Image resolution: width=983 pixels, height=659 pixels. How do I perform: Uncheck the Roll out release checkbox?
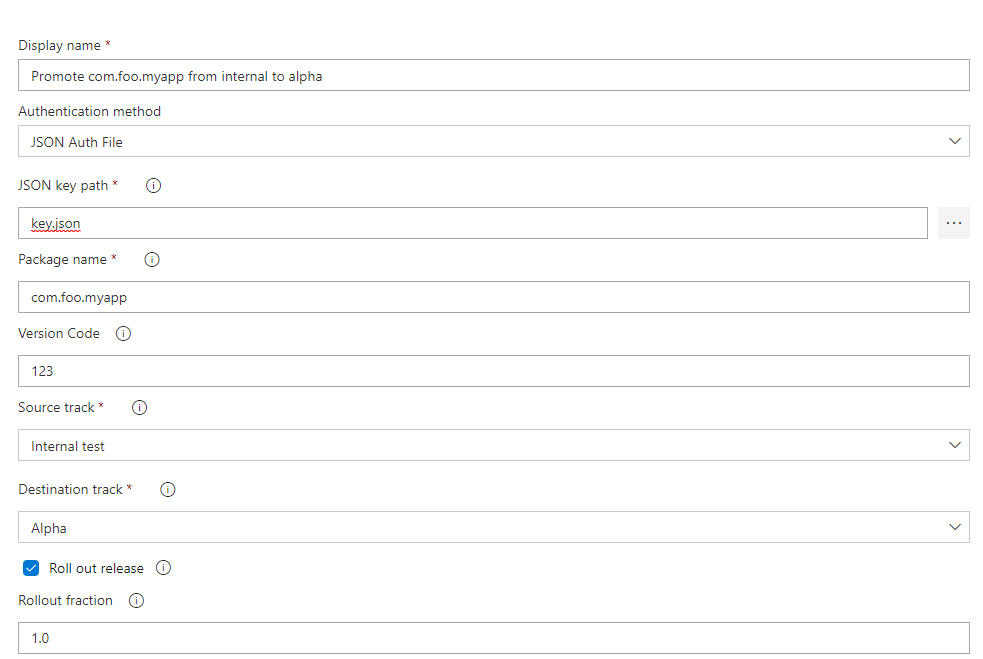coord(31,568)
